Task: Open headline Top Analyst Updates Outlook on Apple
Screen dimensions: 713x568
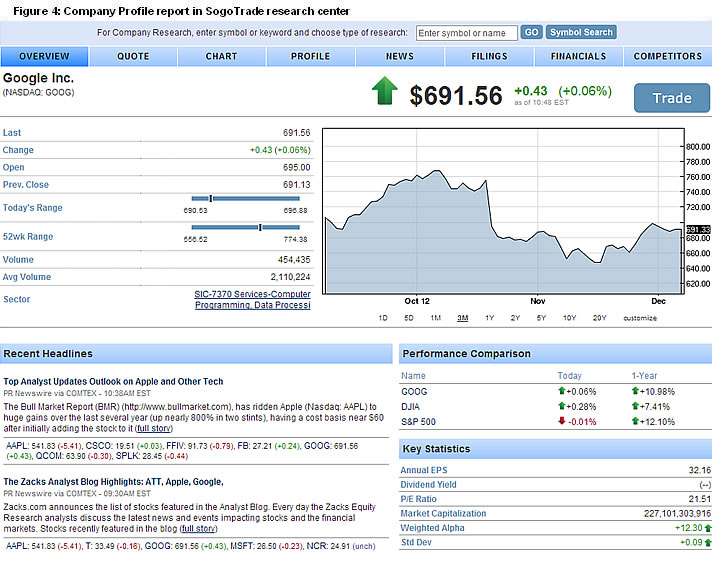Action: click(113, 382)
